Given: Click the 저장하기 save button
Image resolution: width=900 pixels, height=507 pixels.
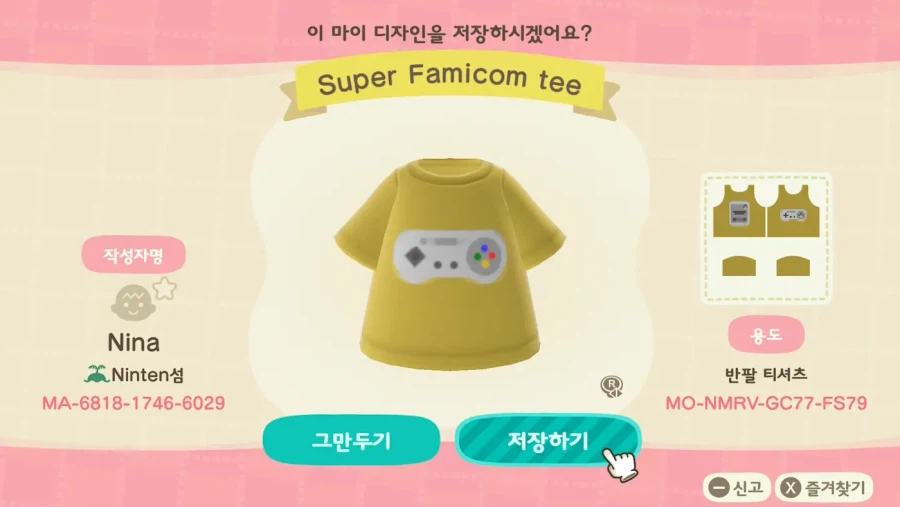Looking at the screenshot, I should pyautogui.click(x=548, y=440).
